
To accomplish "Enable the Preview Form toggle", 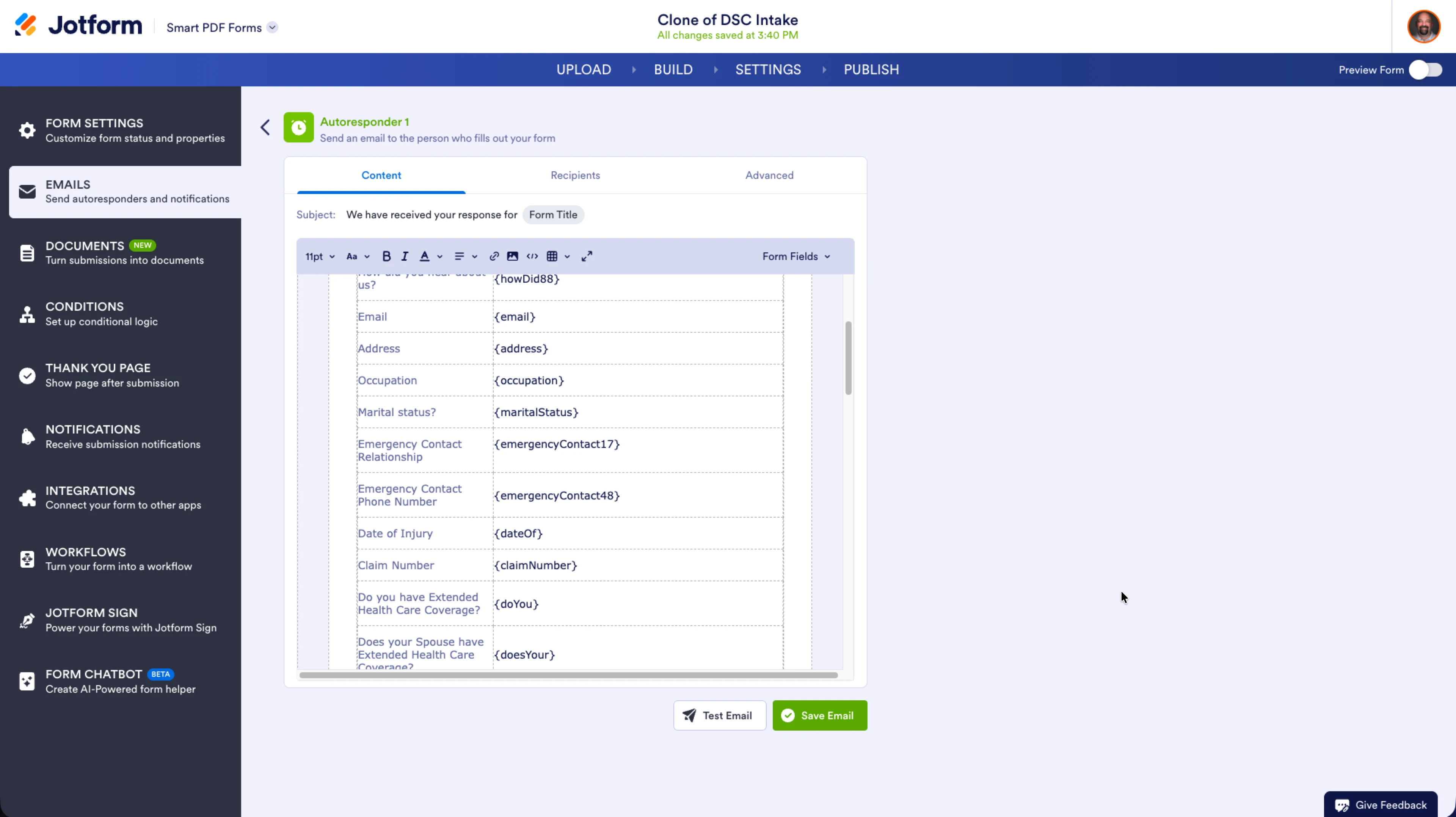I will (x=1426, y=69).
